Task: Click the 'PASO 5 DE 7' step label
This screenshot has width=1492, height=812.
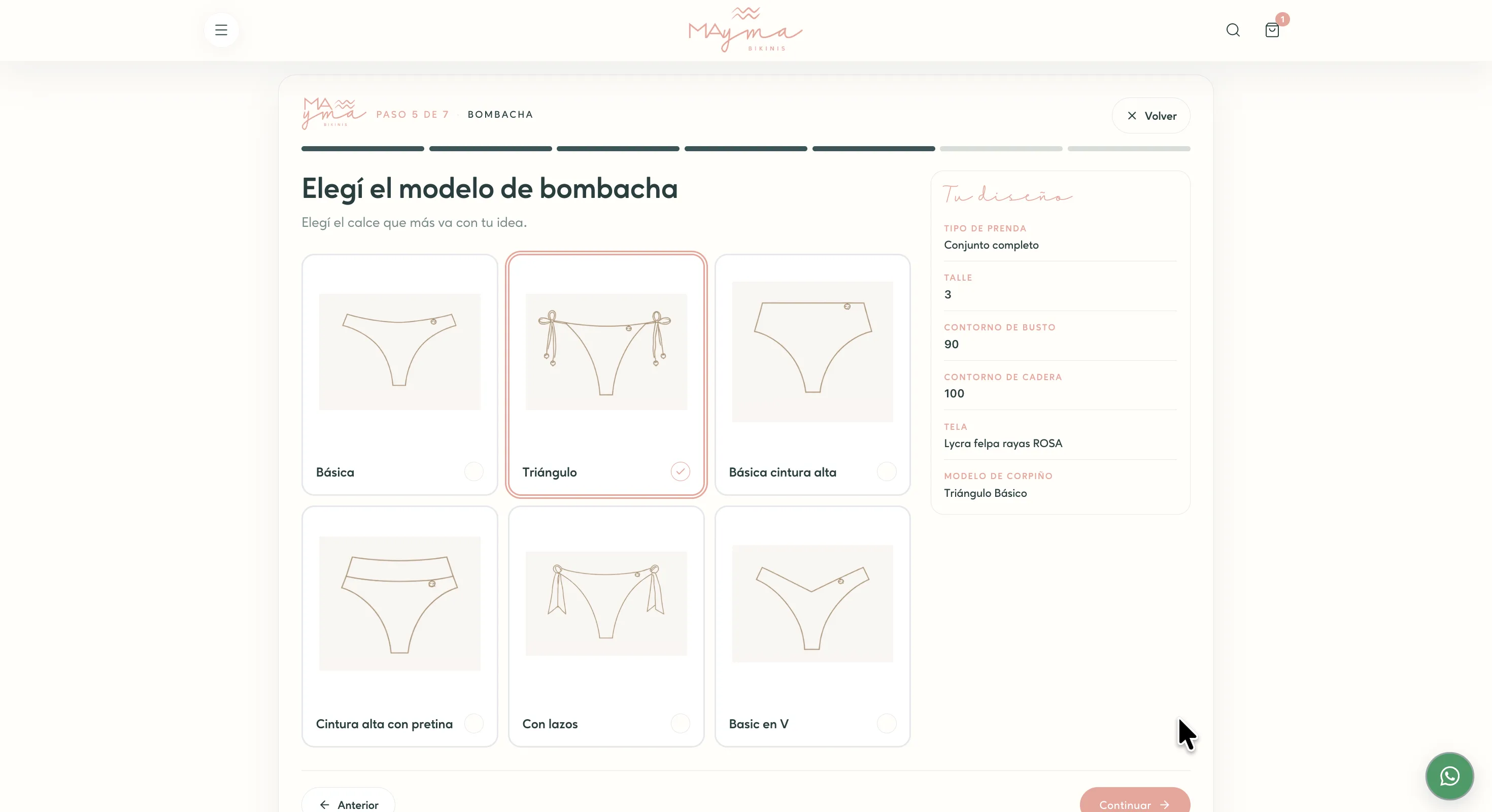Action: click(413, 115)
